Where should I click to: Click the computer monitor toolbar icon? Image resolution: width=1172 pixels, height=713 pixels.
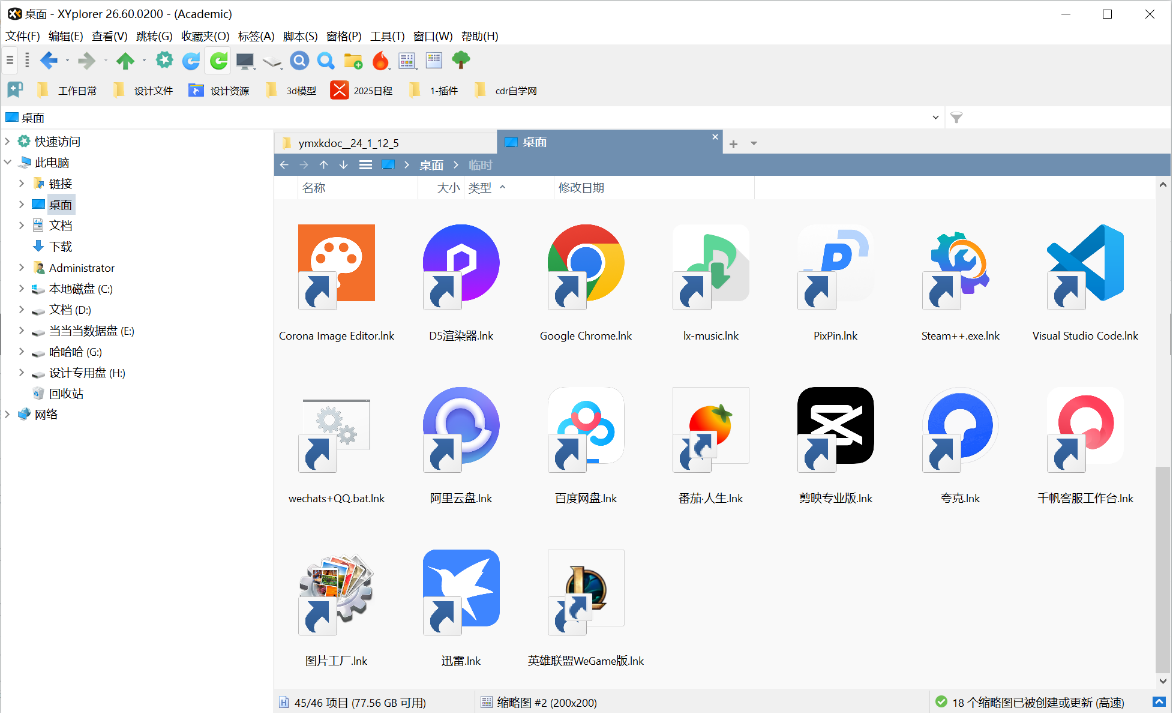click(245, 61)
